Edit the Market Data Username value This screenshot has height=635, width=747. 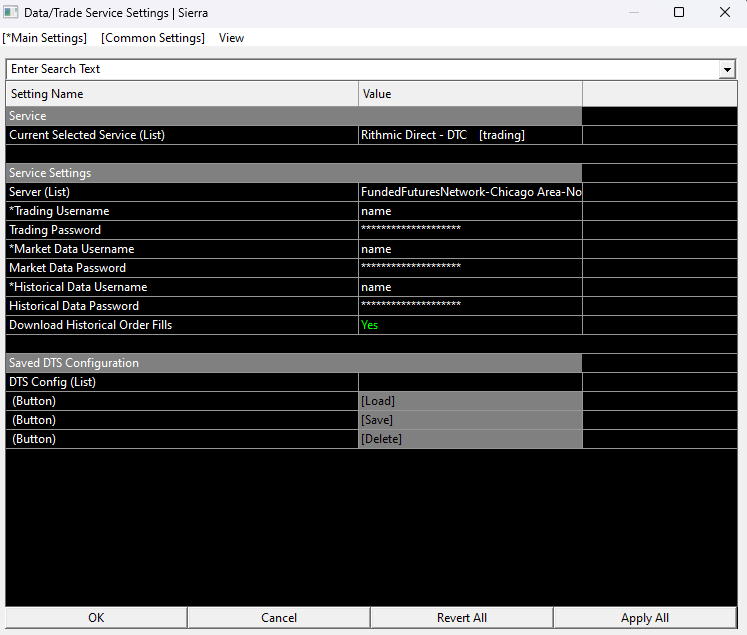pos(470,249)
